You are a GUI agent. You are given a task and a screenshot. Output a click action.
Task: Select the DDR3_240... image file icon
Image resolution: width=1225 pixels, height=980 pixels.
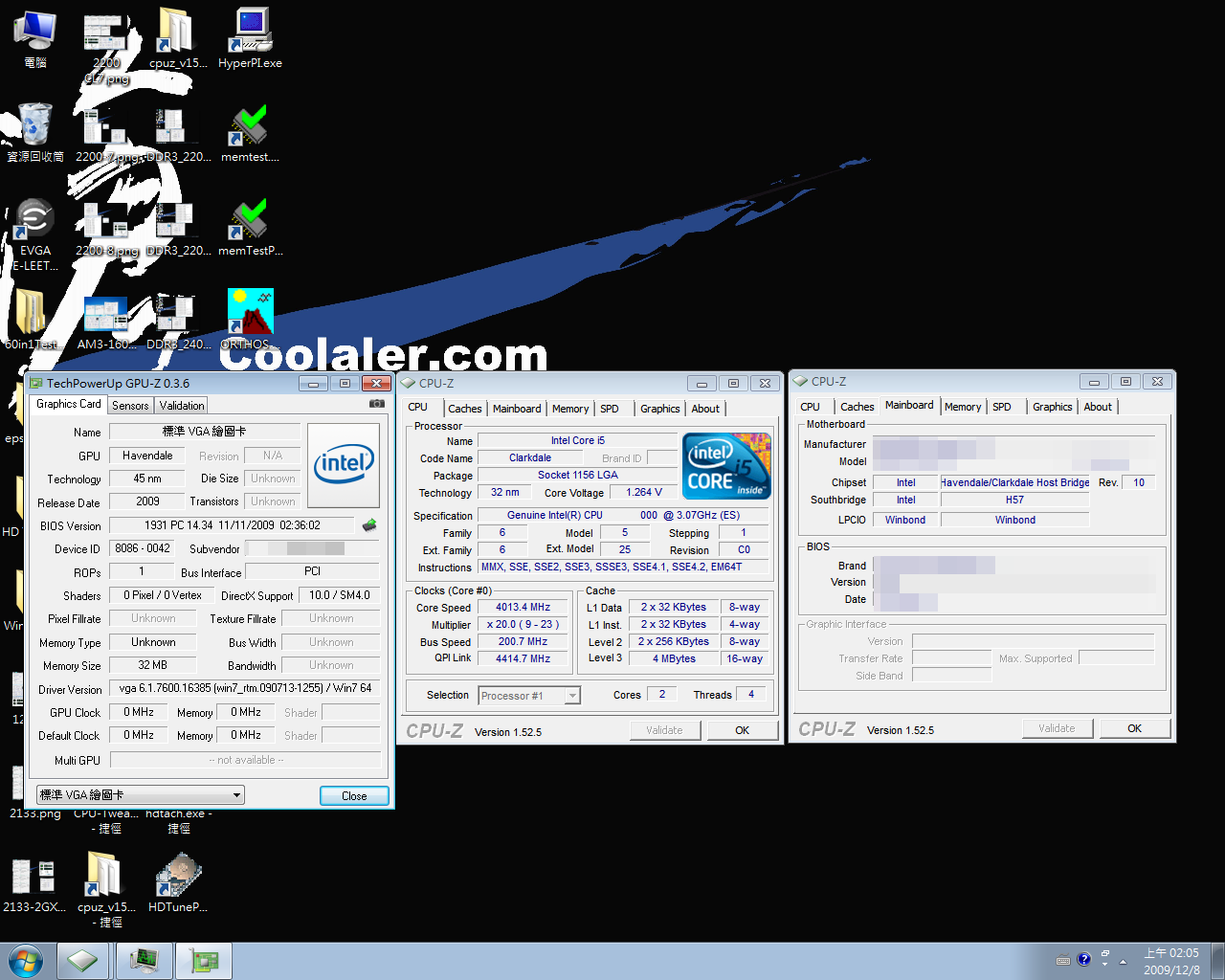178,320
